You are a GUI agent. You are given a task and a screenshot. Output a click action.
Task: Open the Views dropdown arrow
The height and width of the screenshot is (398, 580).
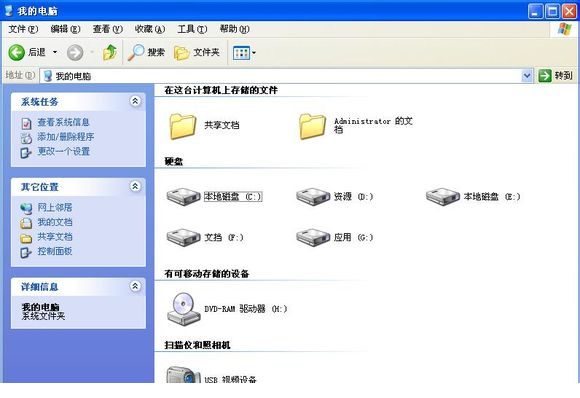click(x=254, y=53)
